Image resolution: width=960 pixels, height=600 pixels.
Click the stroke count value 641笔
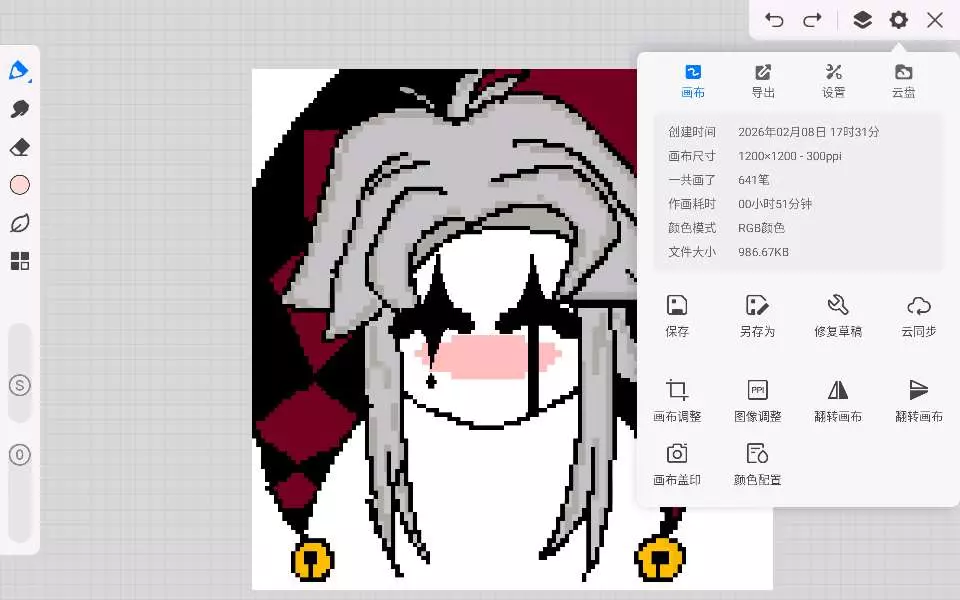tap(754, 180)
